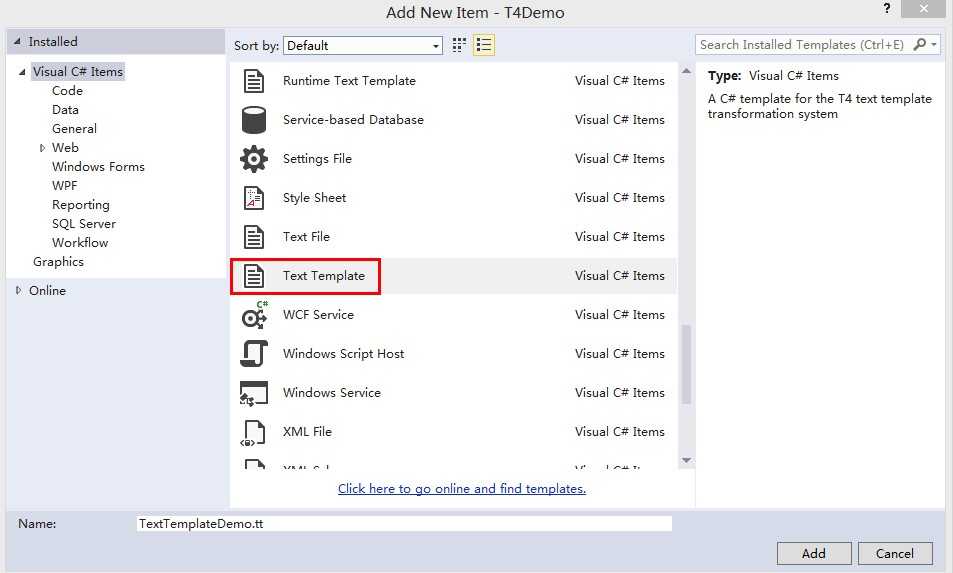Select the Style Sheet label
The image size is (953, 573).
pos(314,197)
